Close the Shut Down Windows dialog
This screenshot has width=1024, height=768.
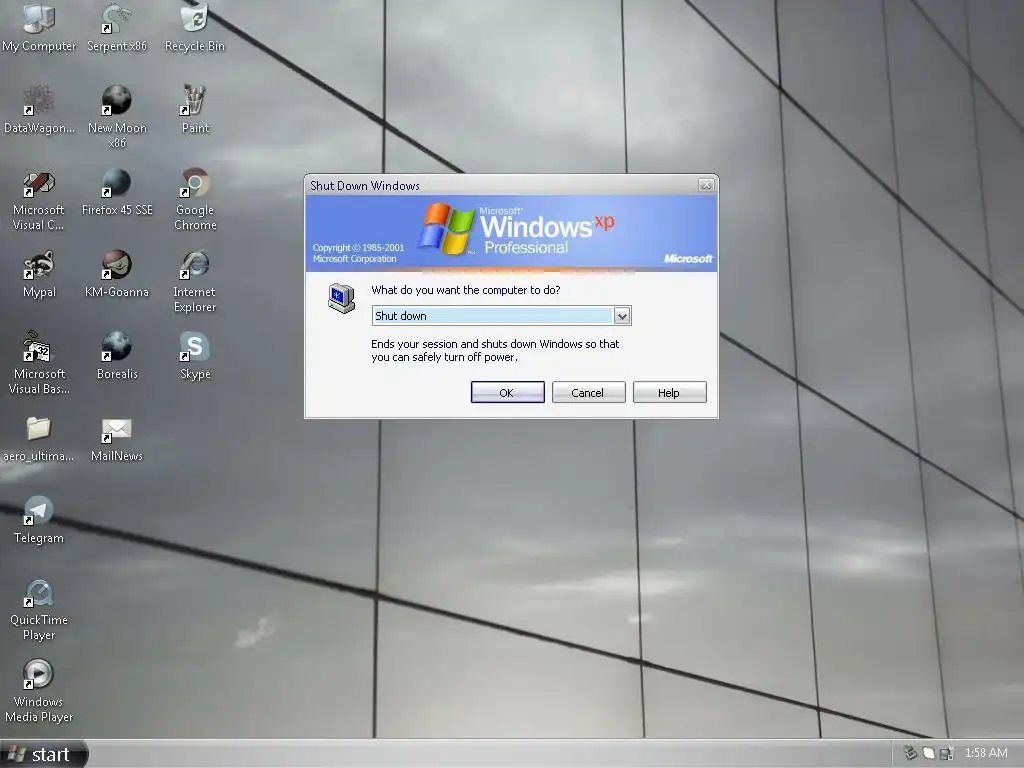point(706,185)
